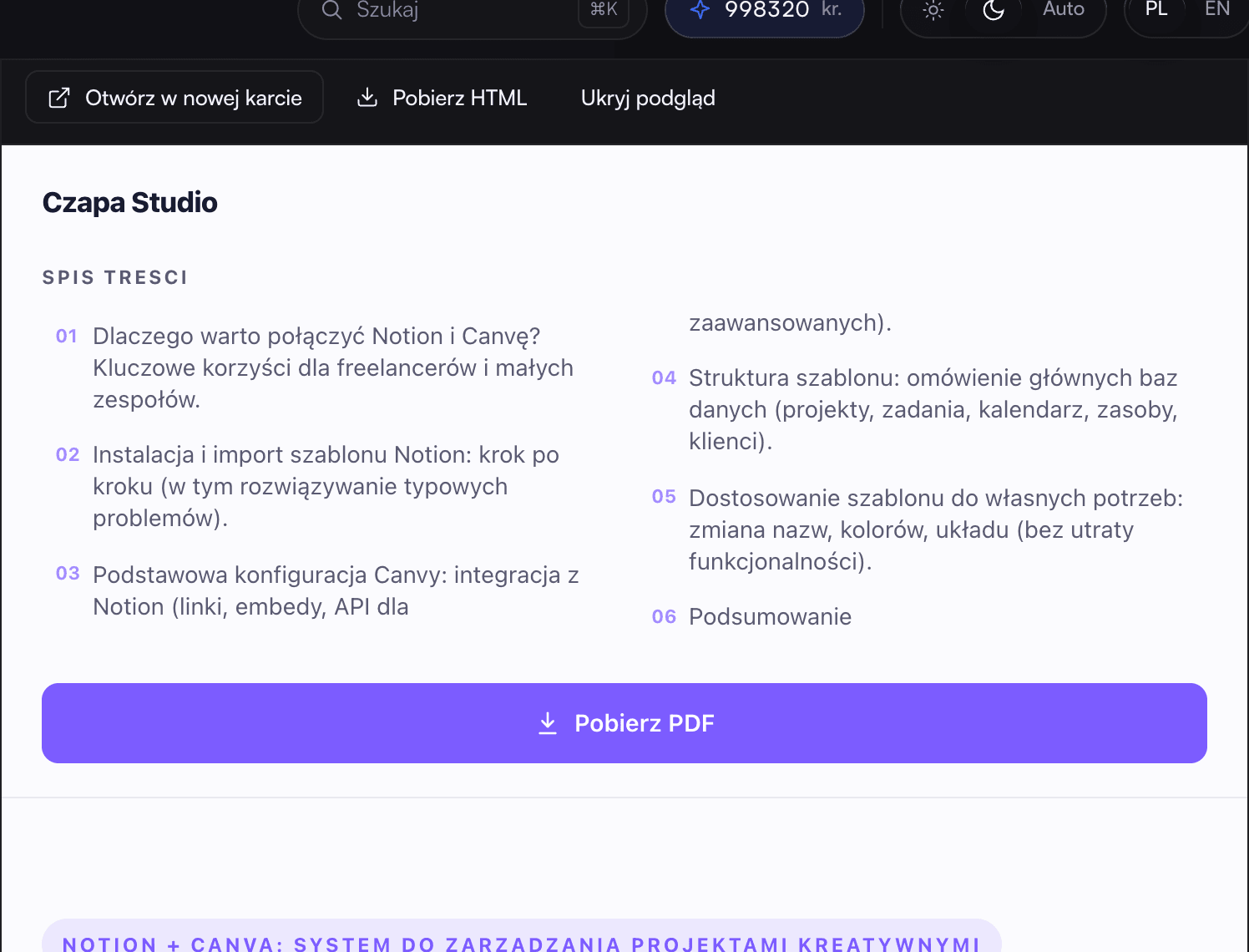Viewport: 1249px width, 952px height.
Task: Switch language to PL
Action: point(1156,10)
